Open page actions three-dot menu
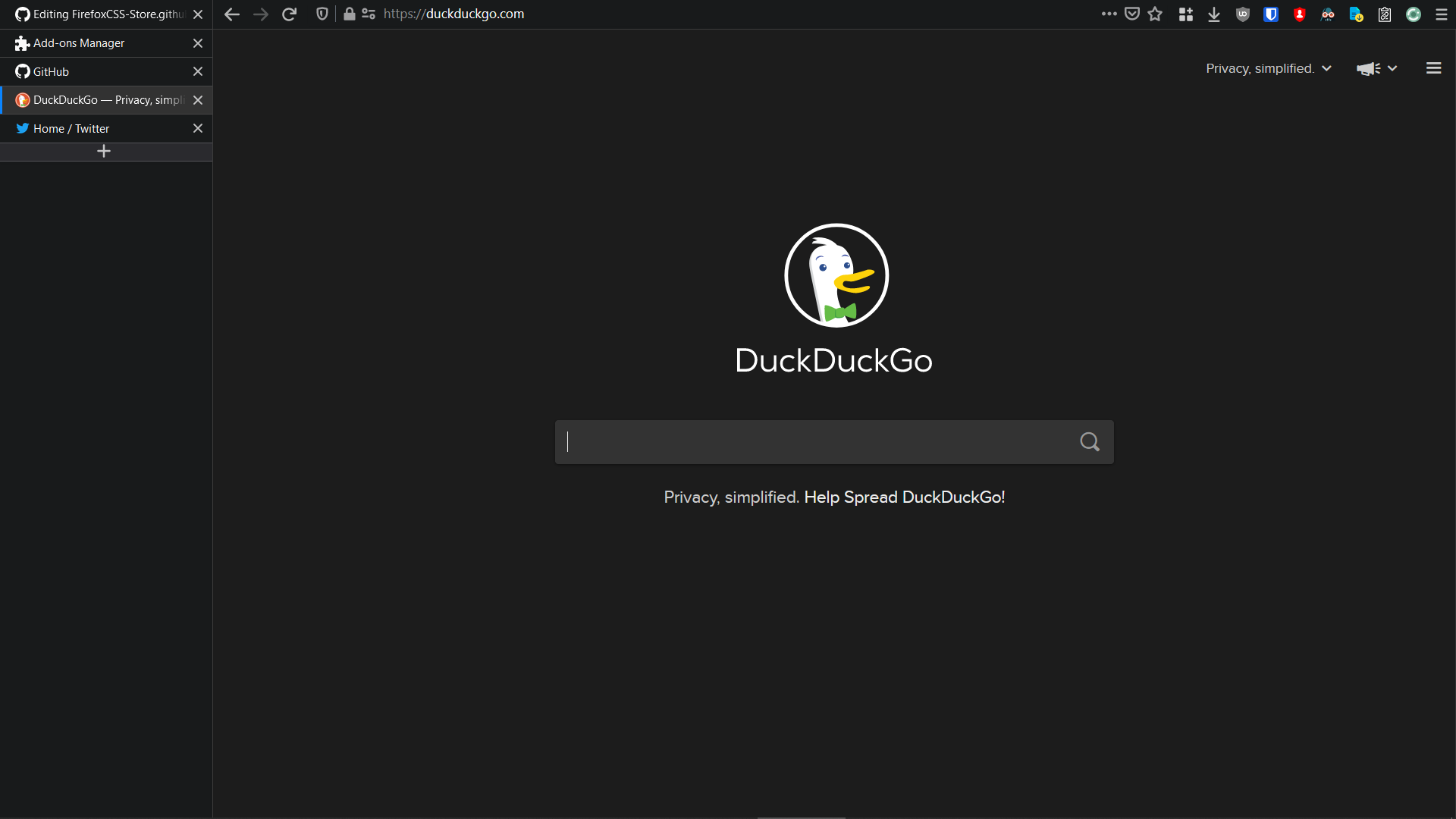The width and height of the screenshot is (1456, 819). click(x=1109, y=14)
